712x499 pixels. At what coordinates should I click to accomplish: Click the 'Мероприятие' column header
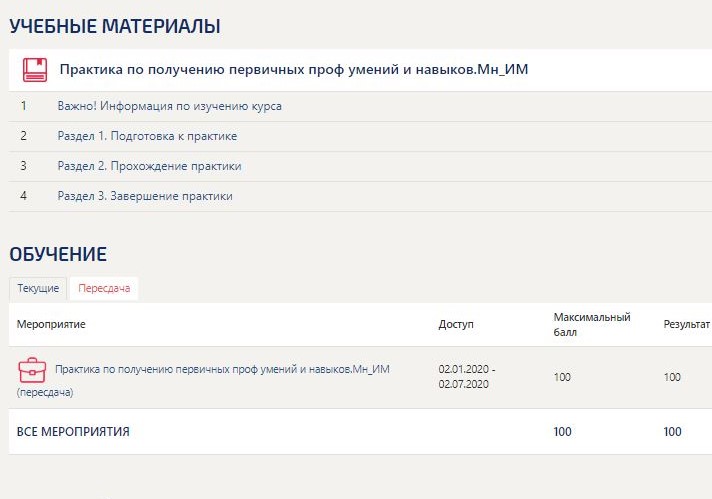[x=51, y=324]
